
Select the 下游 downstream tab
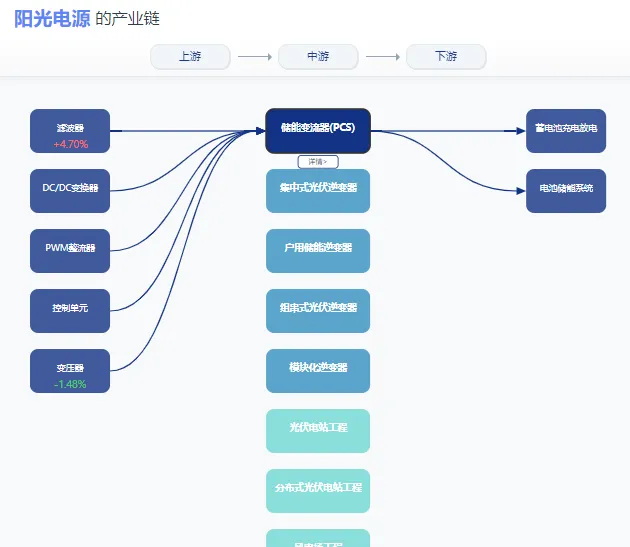(446, 57)
